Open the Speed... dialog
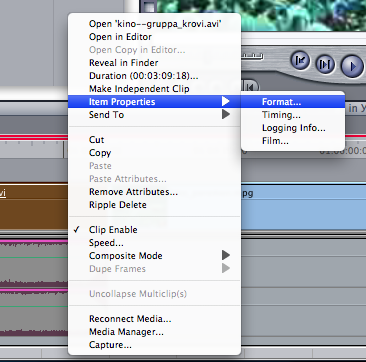Viewport: 366px width, 362px height. tap(154, 243)
